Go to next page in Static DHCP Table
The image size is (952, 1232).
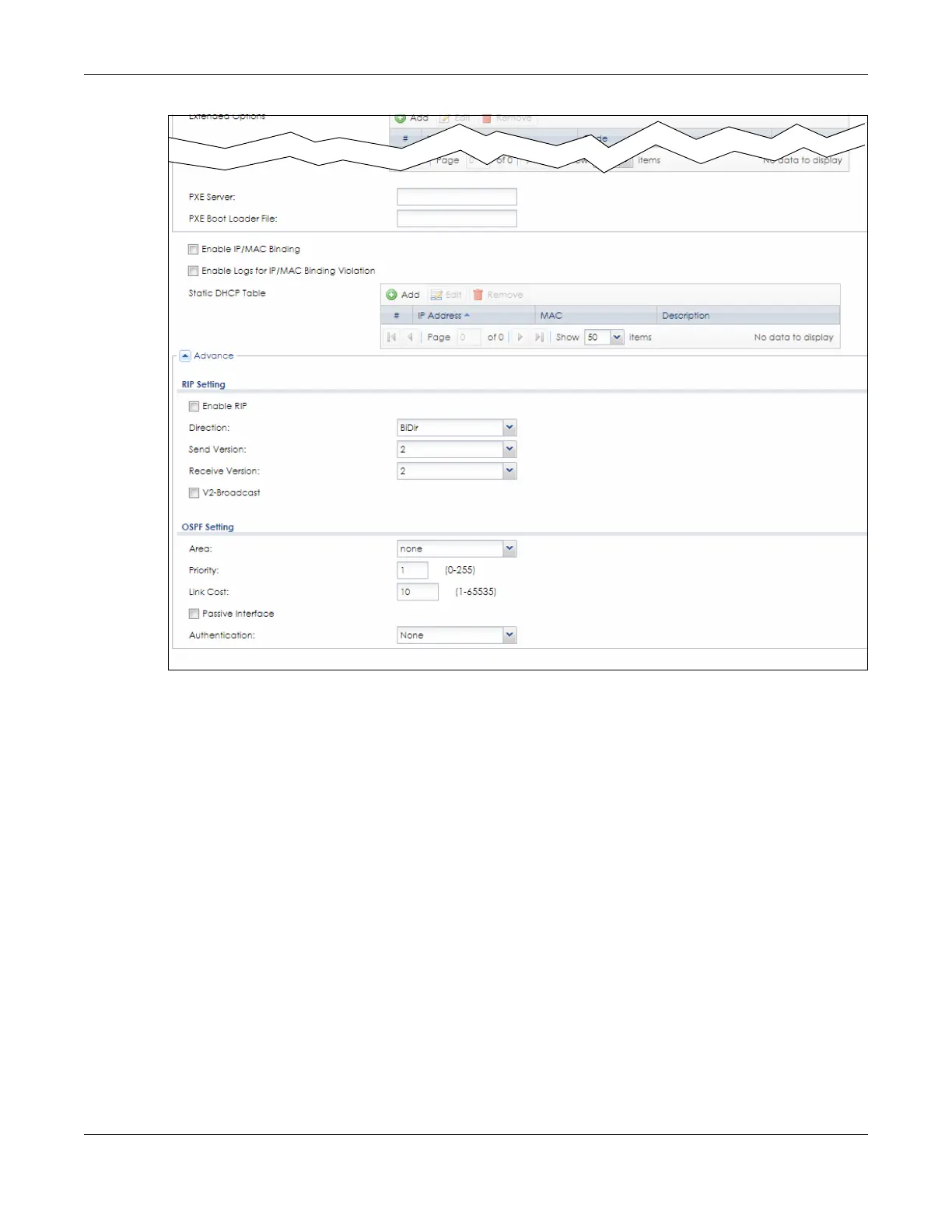(x=520, y=338)
